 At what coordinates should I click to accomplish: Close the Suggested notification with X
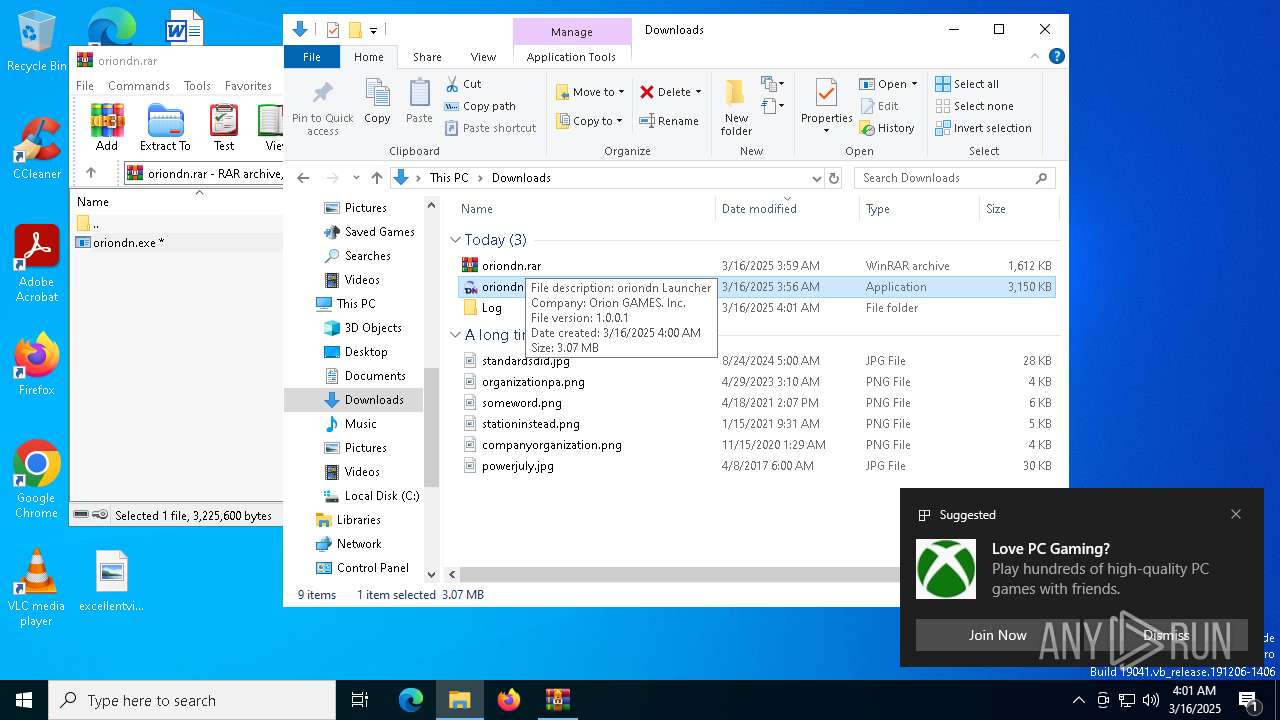pyautogui.click(x=1236, y=514)
